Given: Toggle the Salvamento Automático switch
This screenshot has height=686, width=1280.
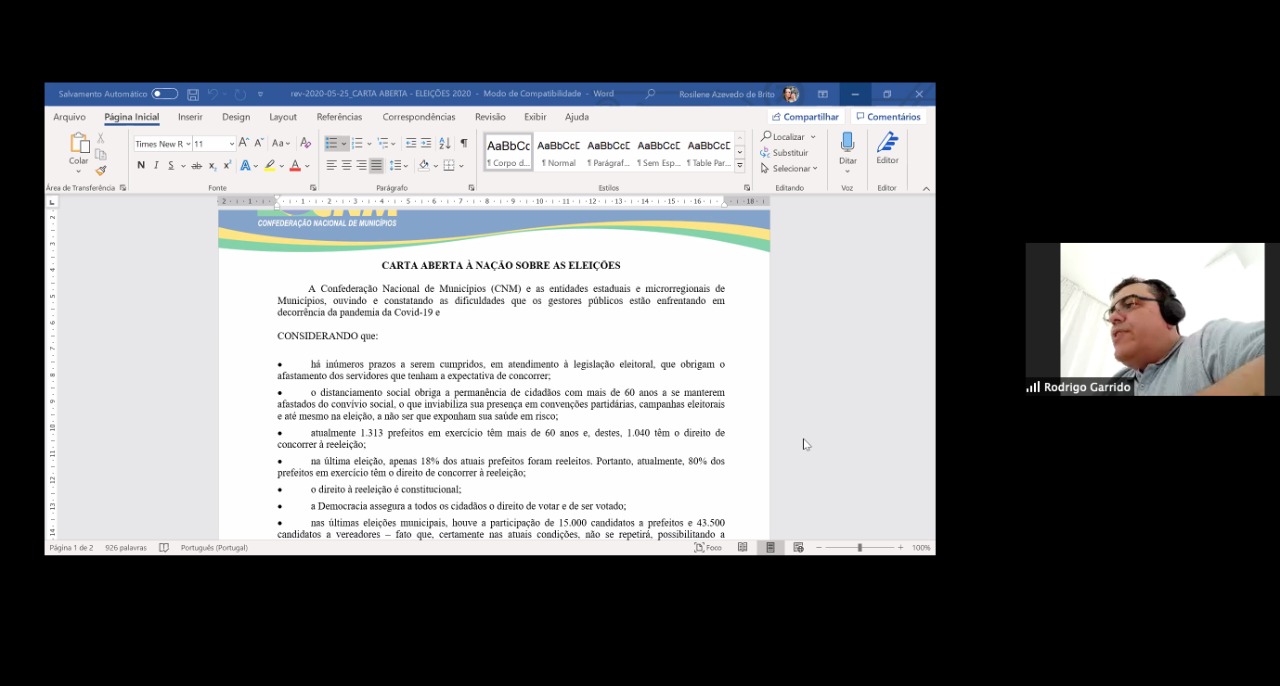Looking at the screenshot, I should [164, 94].
